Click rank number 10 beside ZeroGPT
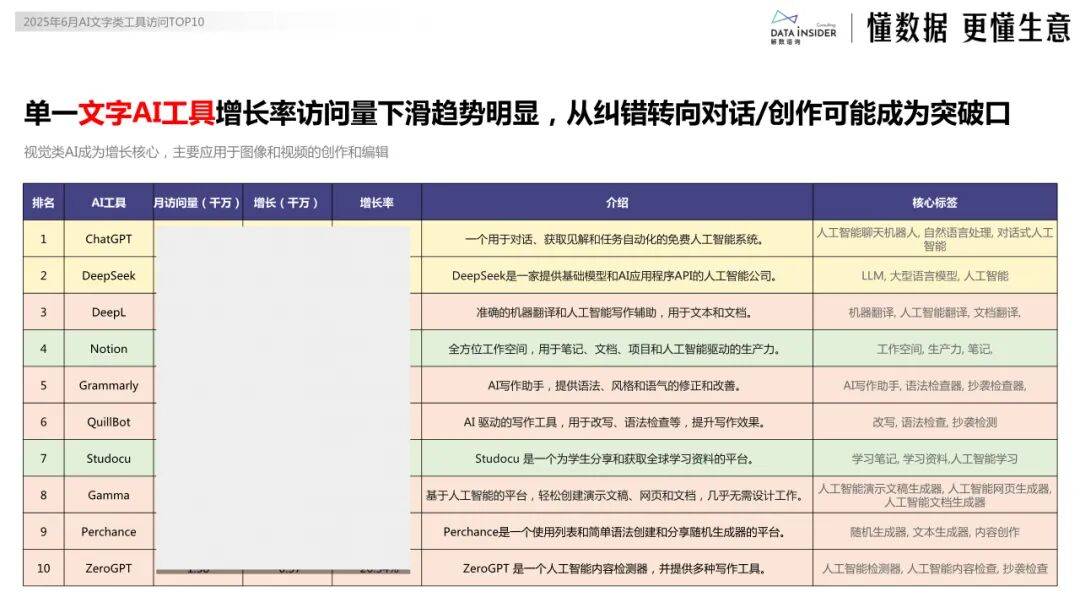 point(43,568)
